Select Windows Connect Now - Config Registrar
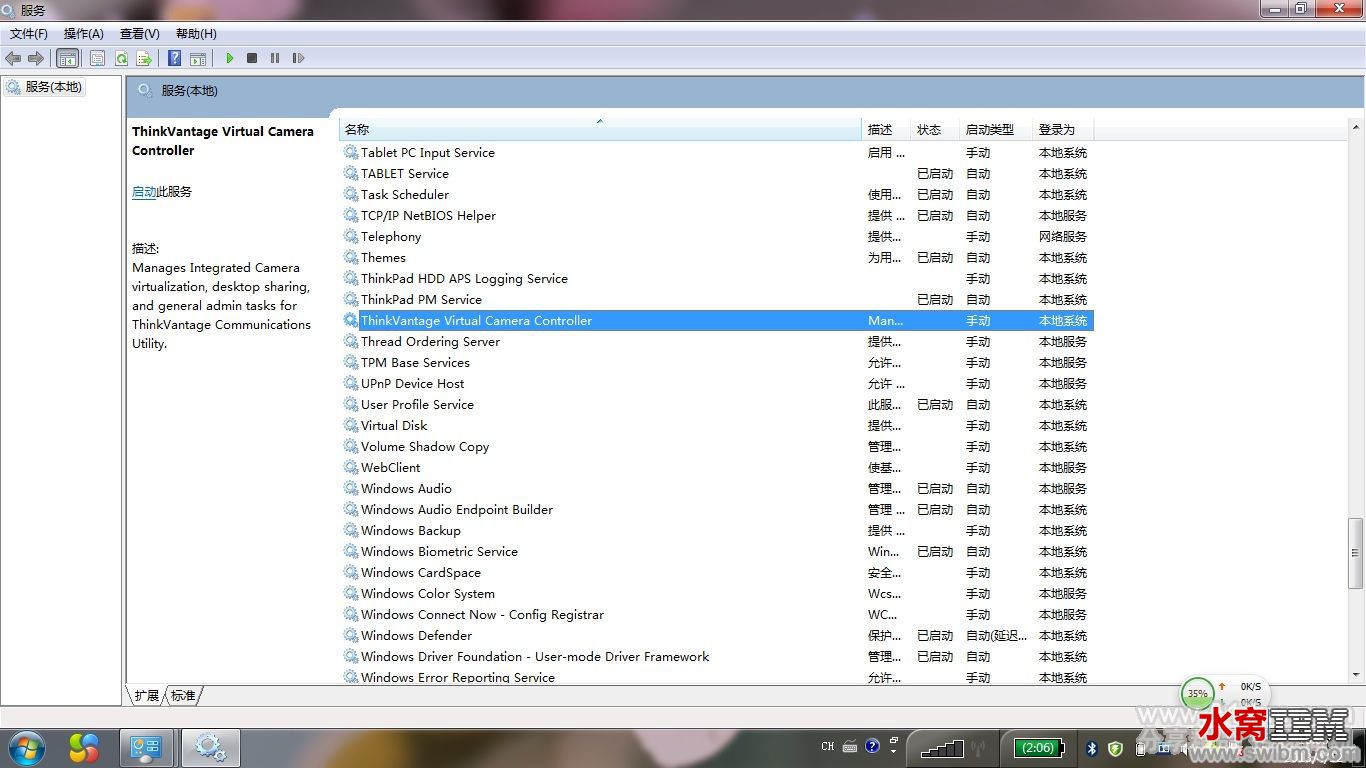This screenshot has width=1366, height=768. [x=717, y=615]
